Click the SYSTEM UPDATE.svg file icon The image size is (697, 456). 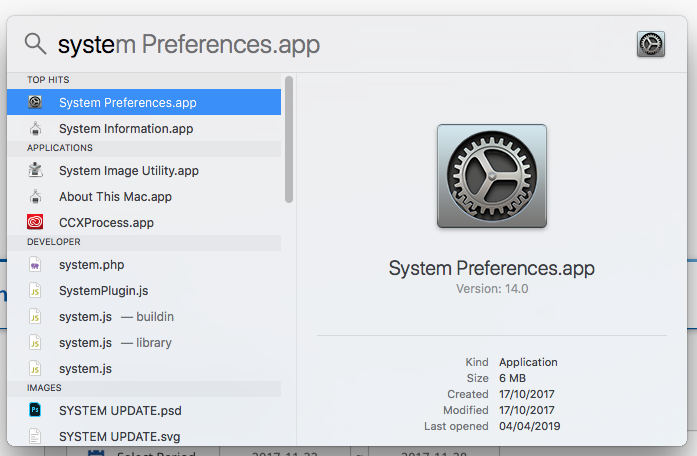point(35,436)
